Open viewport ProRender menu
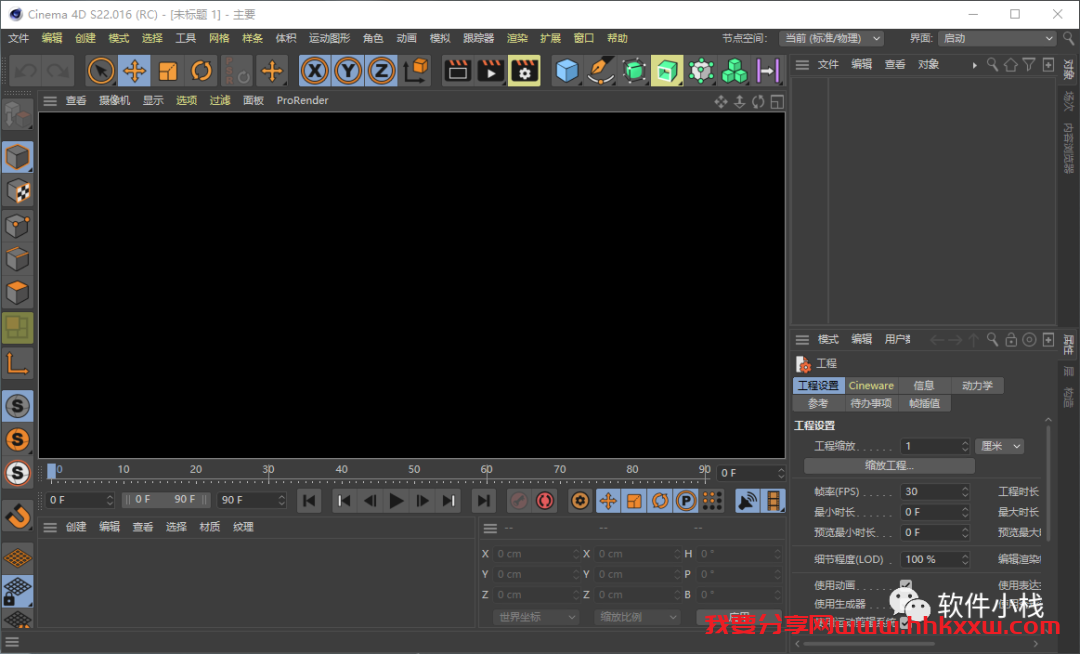1080x654 pixels. pyautogui.click(x=302, y=101)
